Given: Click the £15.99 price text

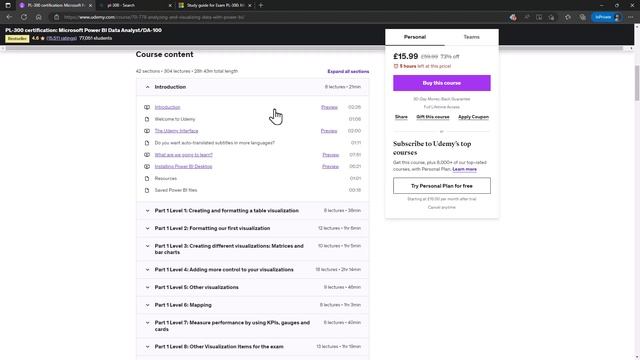Looking at the screenshot, I should [x=406, y=56].
